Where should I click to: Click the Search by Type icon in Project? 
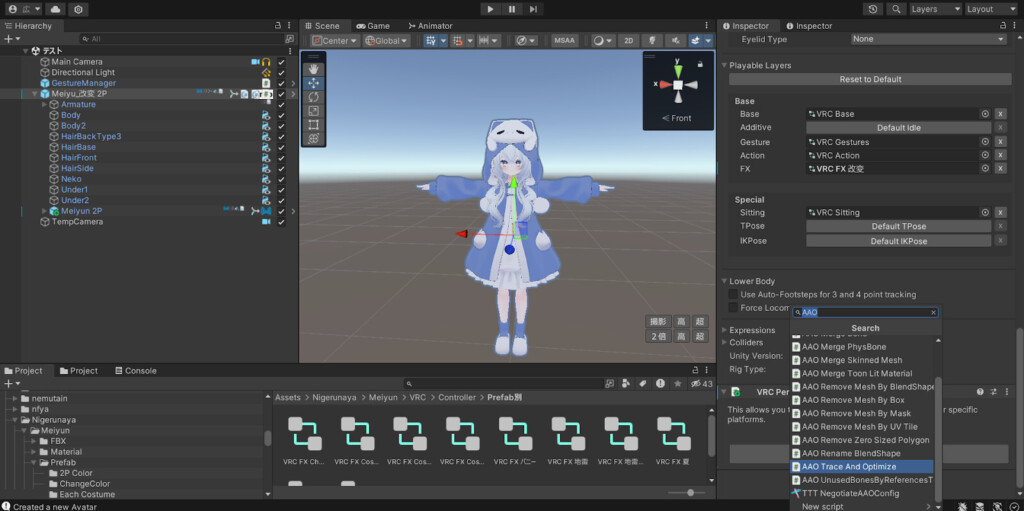coord(626,384)
